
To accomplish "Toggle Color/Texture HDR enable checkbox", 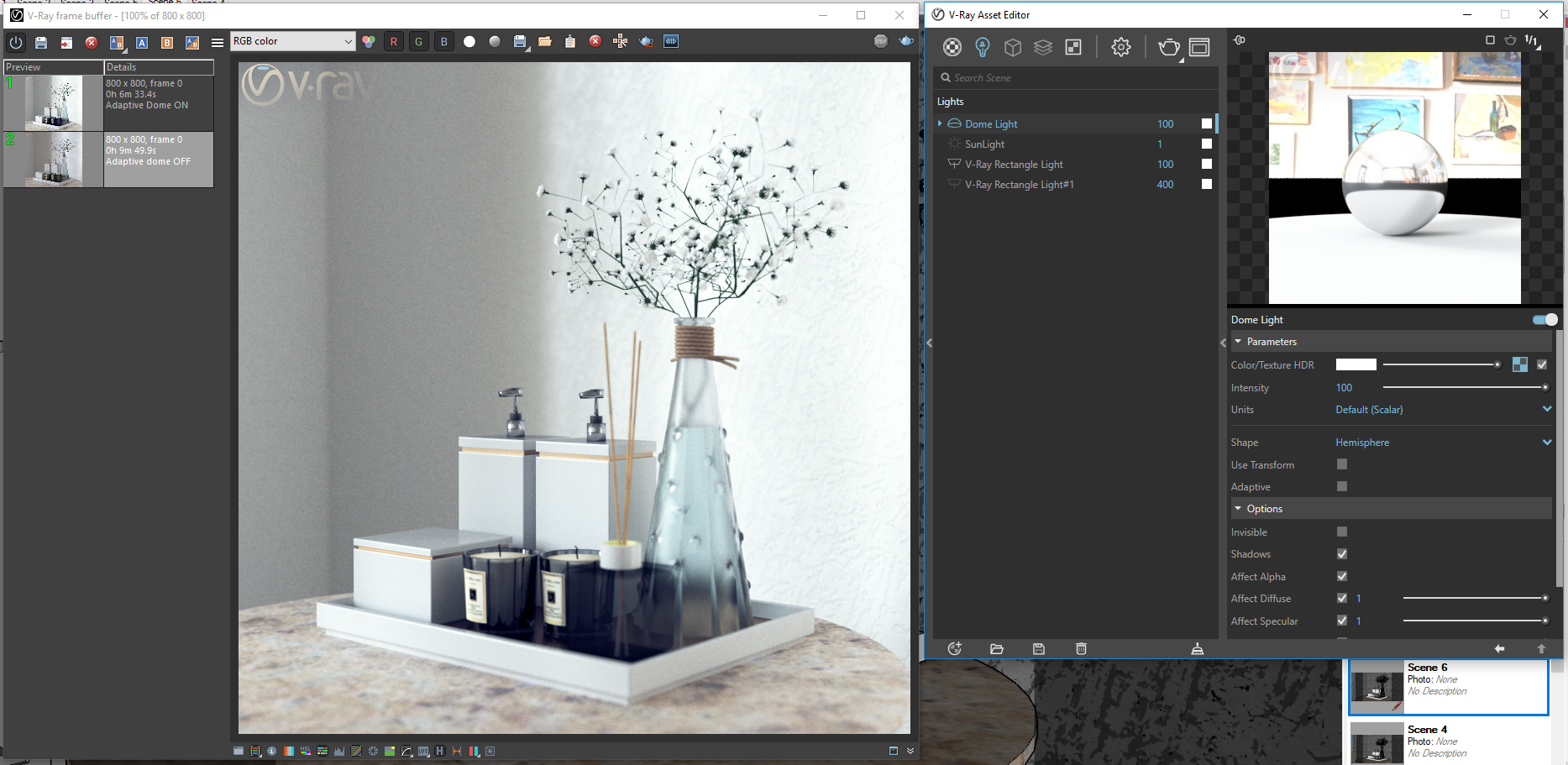I will [1542, 364].
